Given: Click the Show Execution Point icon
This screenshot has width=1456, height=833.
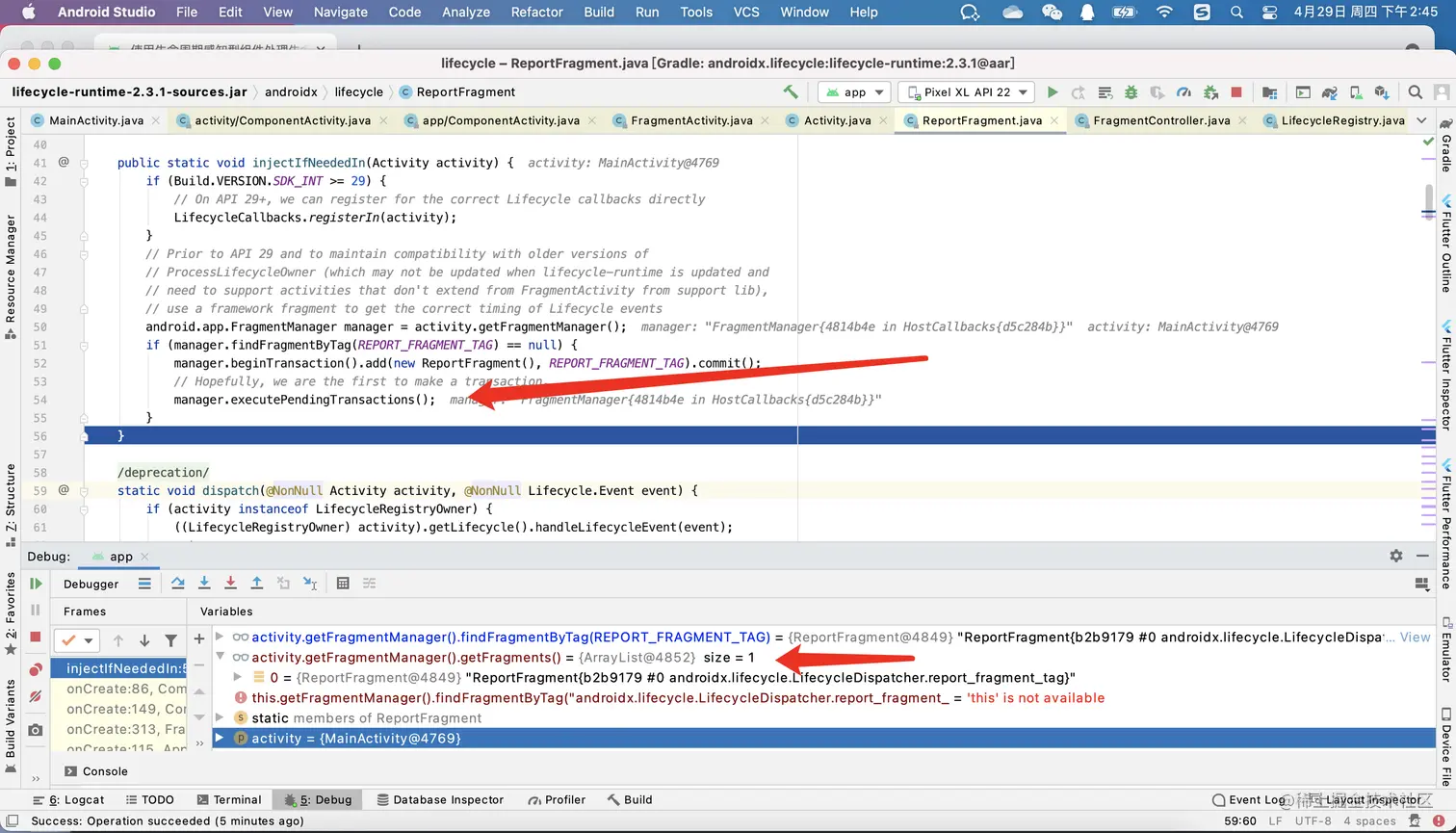Looking at the screenshot, I should tap(144, 584).
